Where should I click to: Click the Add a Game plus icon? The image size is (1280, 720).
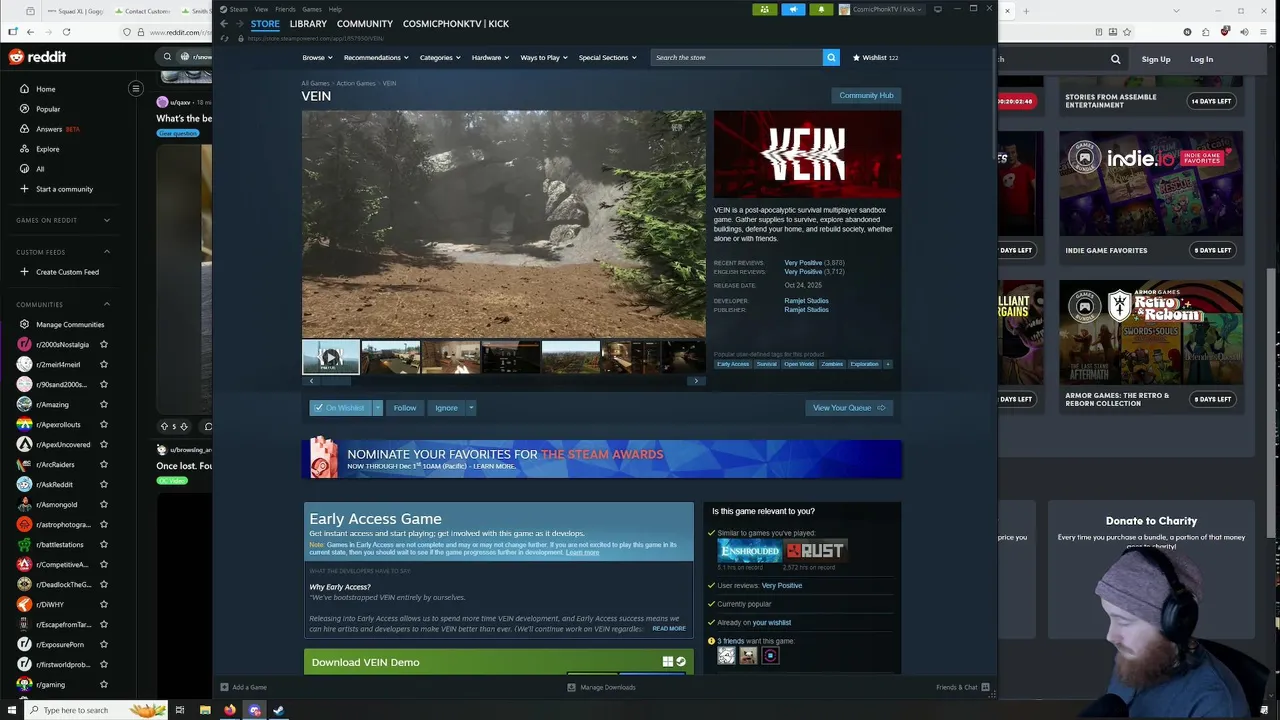pyautogui.click(x=225, y=687)
